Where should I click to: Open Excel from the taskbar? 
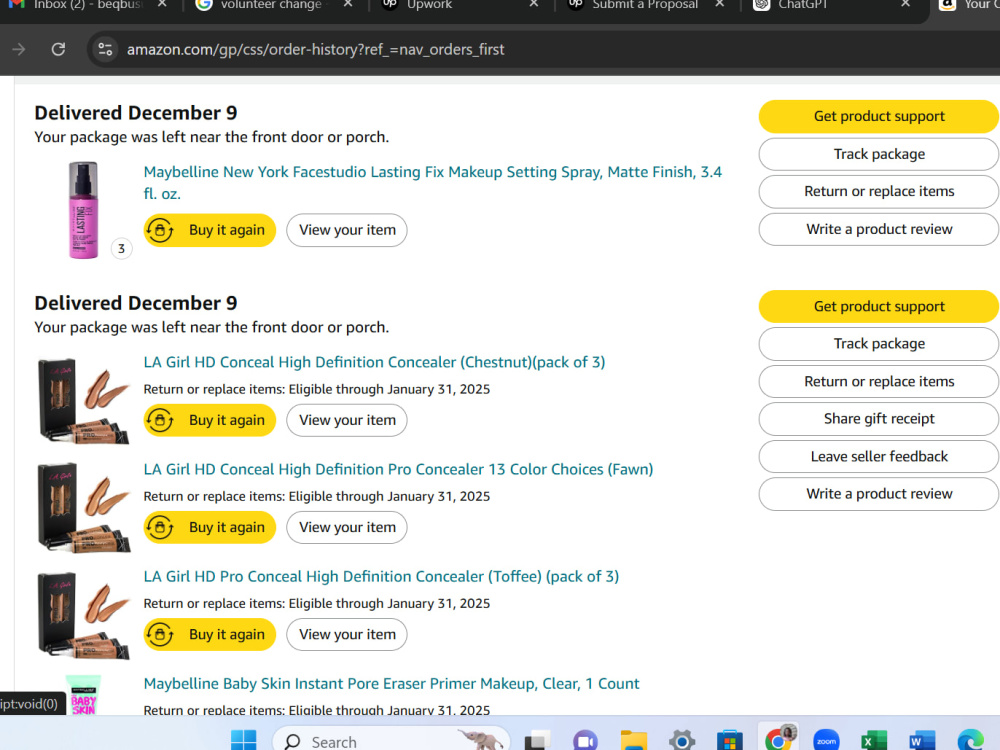click(x=874, y=741)
